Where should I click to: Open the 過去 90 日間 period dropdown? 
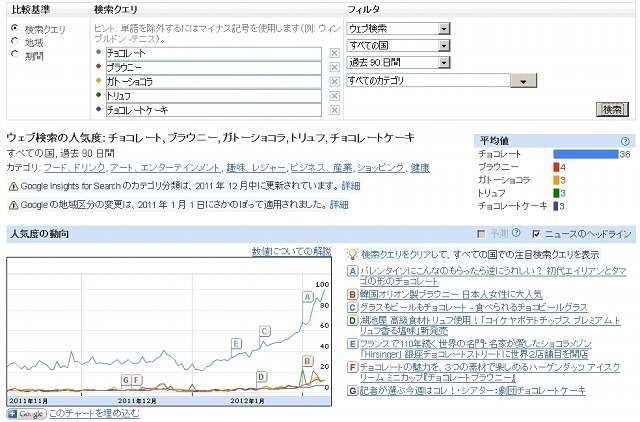[398, 62]
